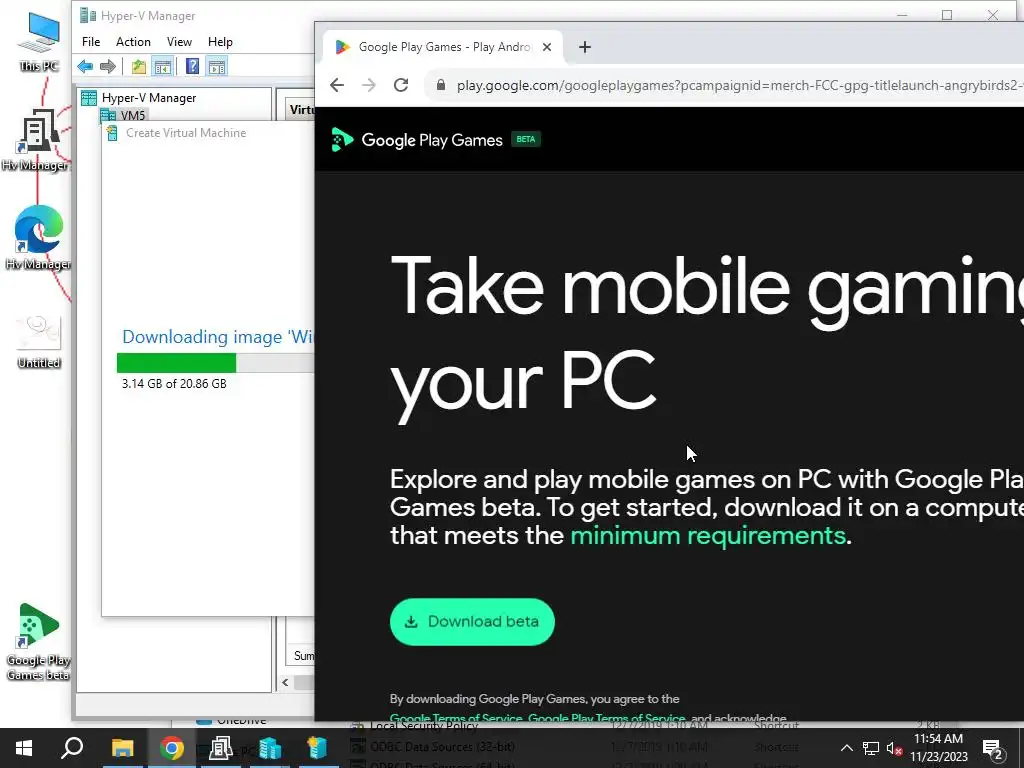The image size is (1024, 768).
Task: Open clock showing 11:54 AM 11/23/2023
Action: [939, 748]
